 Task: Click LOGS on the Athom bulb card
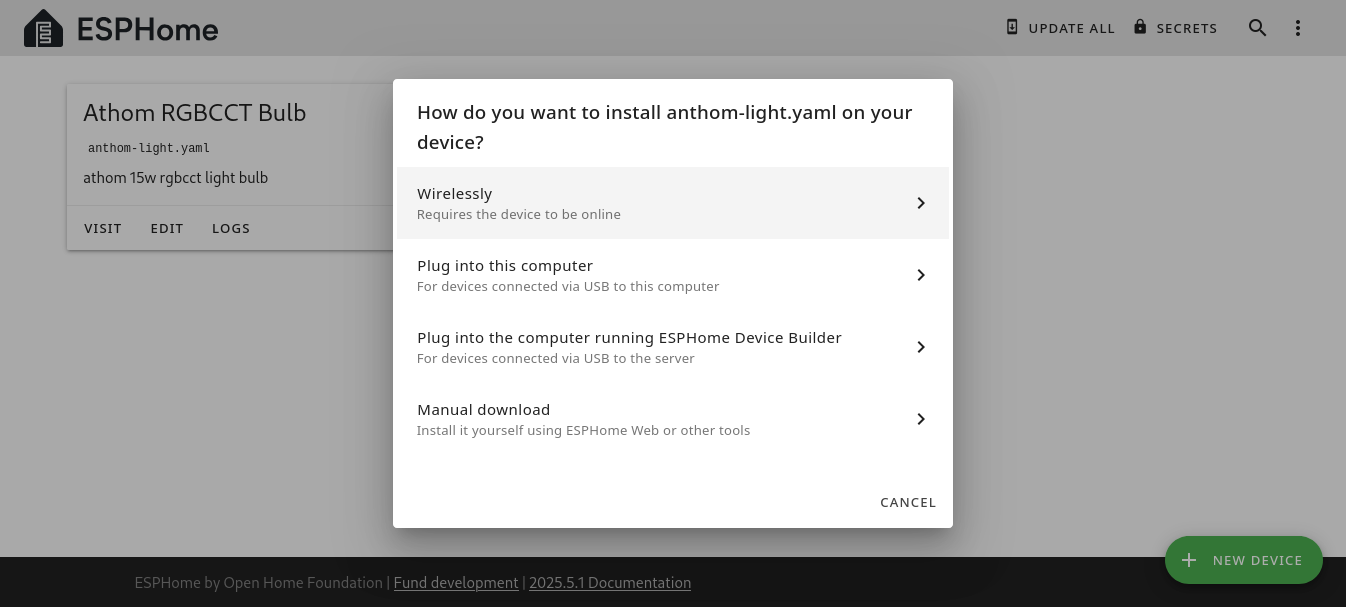point(231,228)
